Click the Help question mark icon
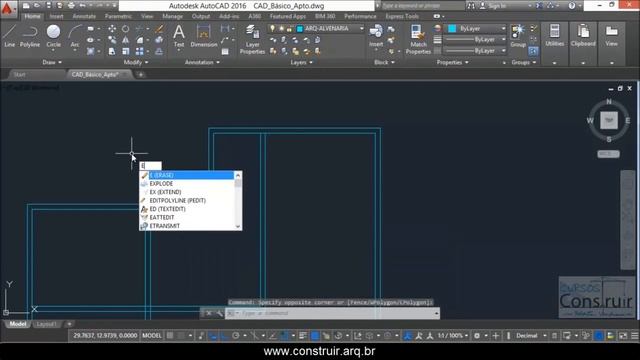Image resolution: width=640 pixels, height=360 pixels. pos(572,6)
